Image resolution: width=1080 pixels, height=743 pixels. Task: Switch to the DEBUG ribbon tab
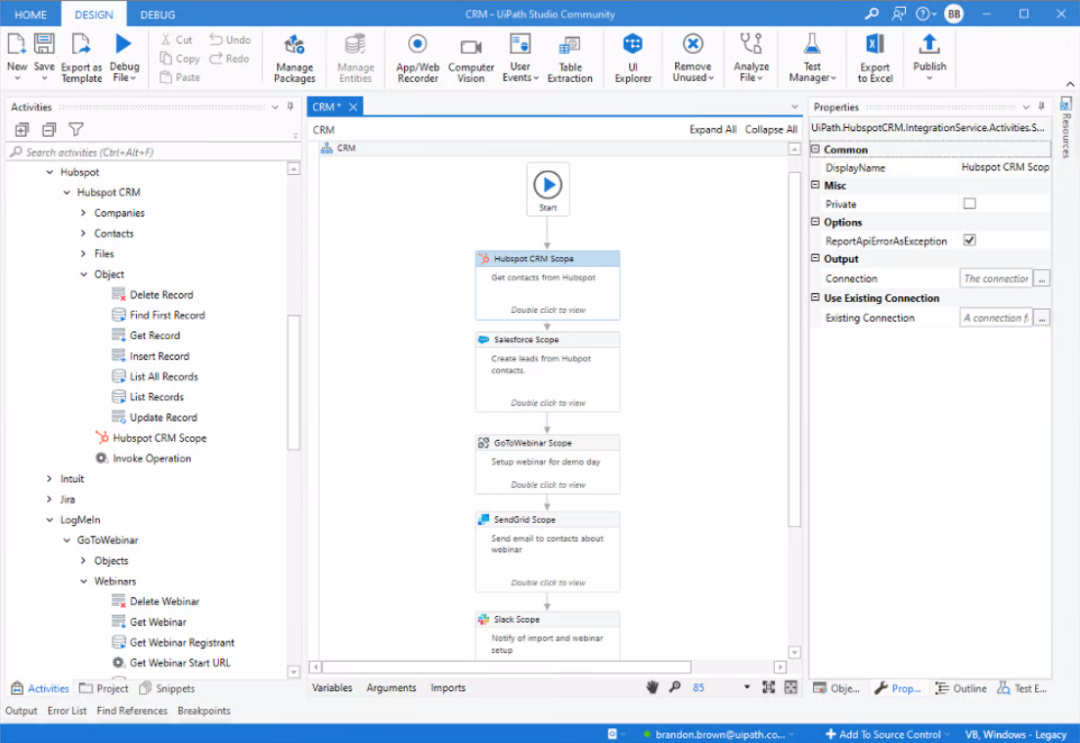[158, 14]
